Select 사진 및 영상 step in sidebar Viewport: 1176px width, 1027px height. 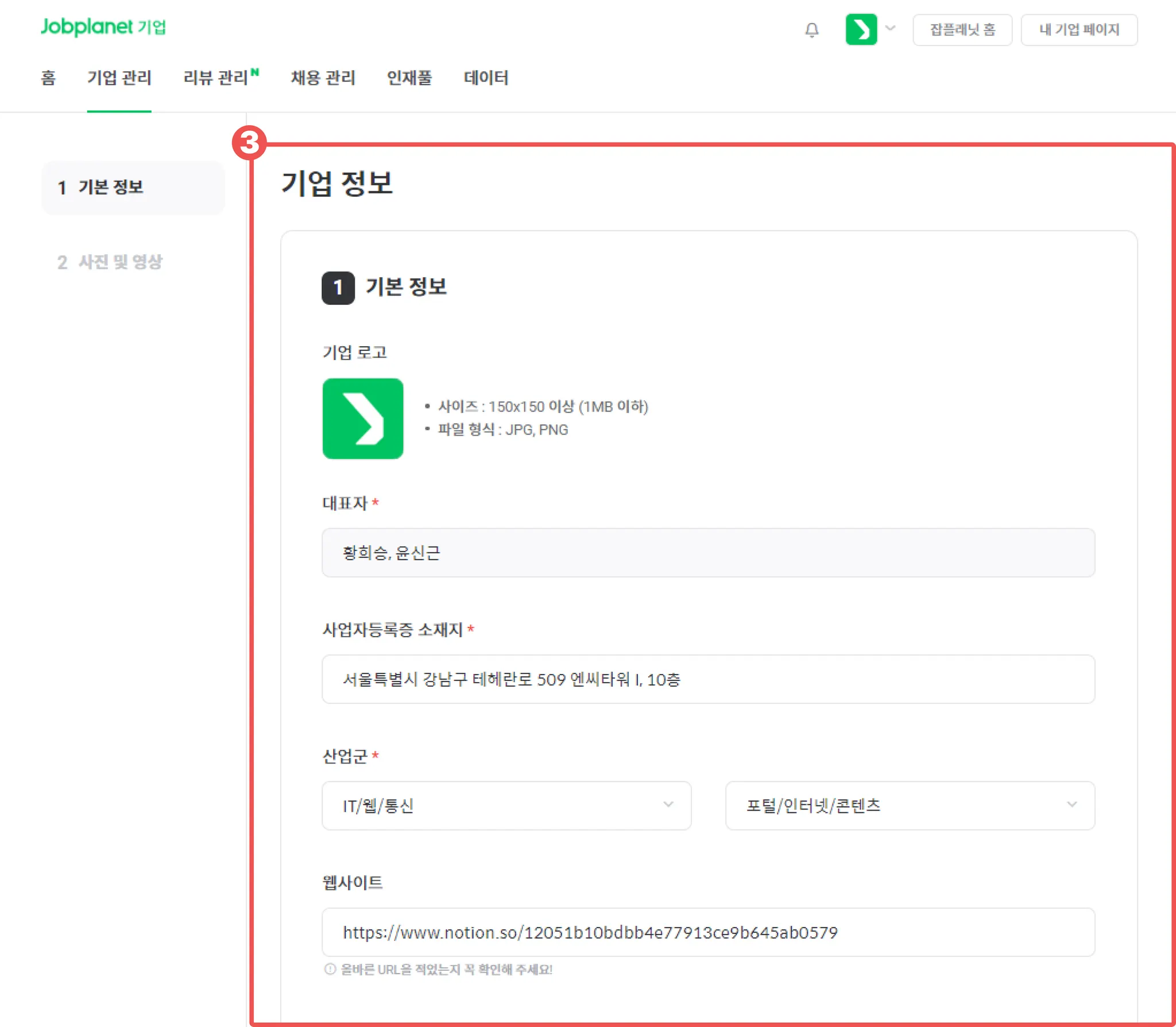[110, 262]
